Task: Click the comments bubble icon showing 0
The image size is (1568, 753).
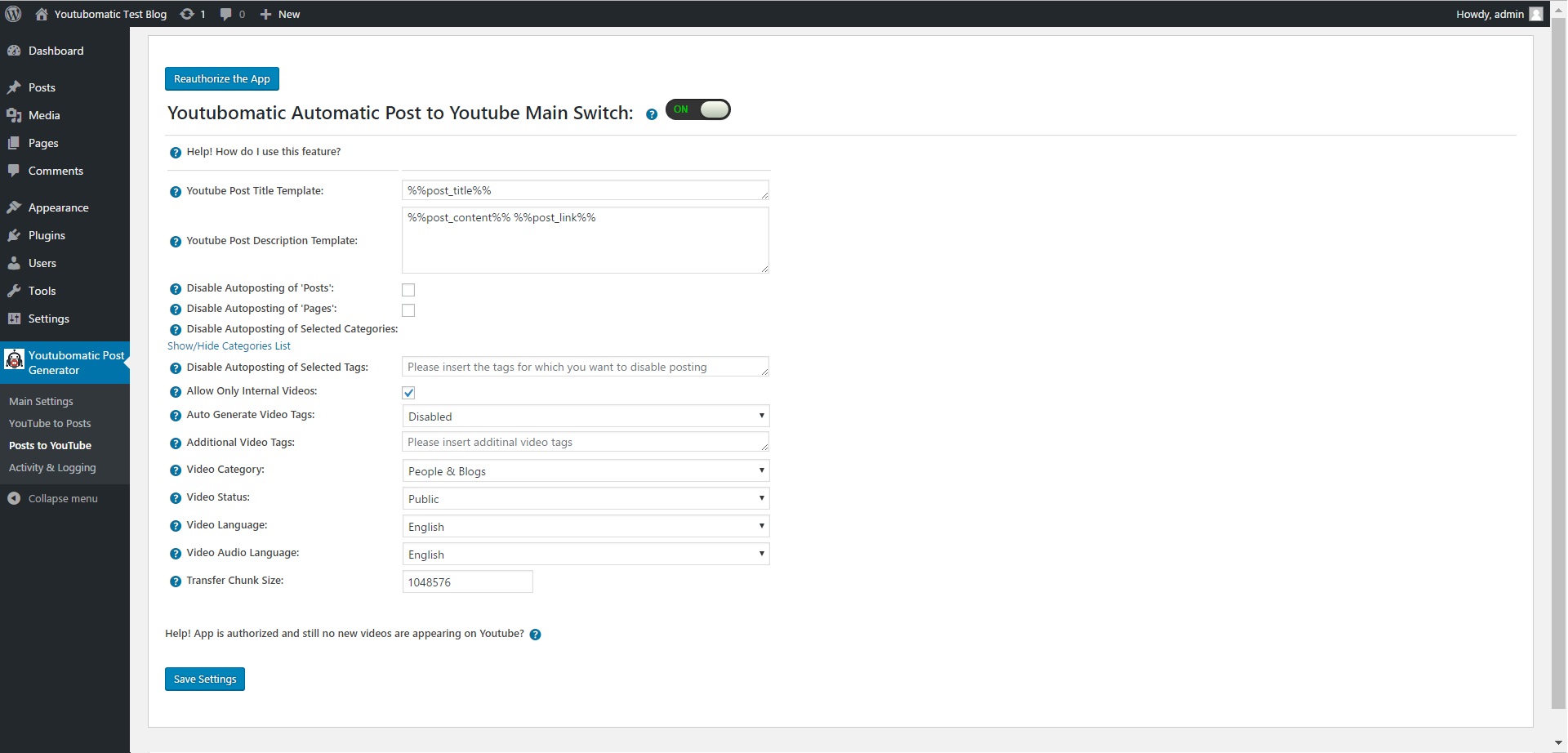Action: 226,13
